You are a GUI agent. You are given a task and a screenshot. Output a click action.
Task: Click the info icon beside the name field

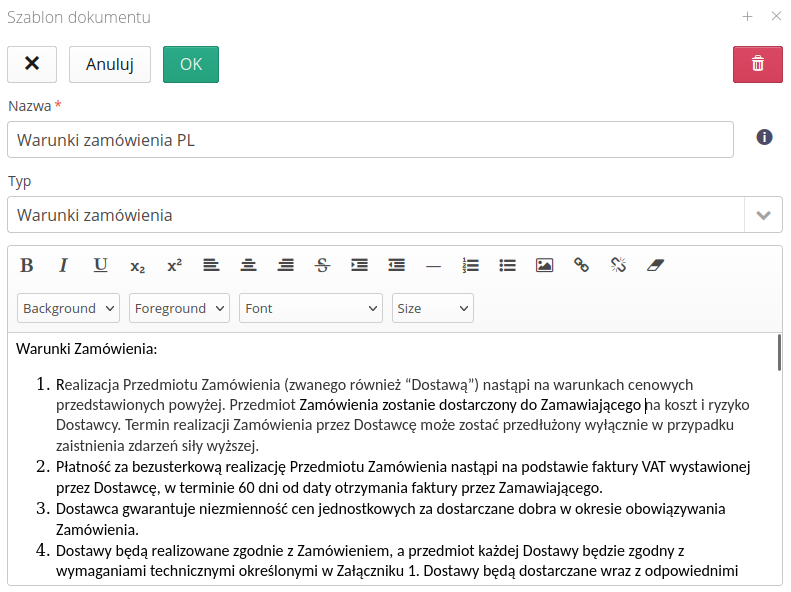[x=764, y=137]
